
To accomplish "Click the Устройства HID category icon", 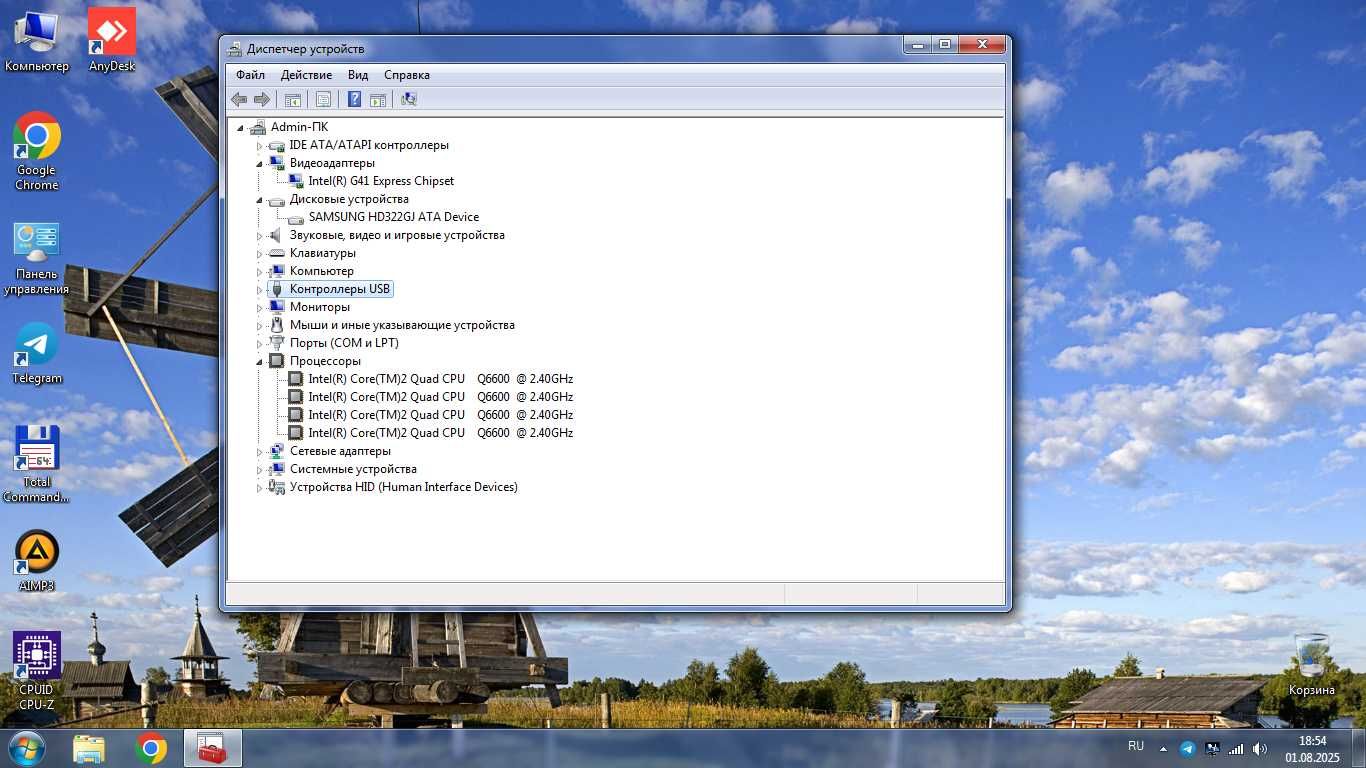I will 277,487.
